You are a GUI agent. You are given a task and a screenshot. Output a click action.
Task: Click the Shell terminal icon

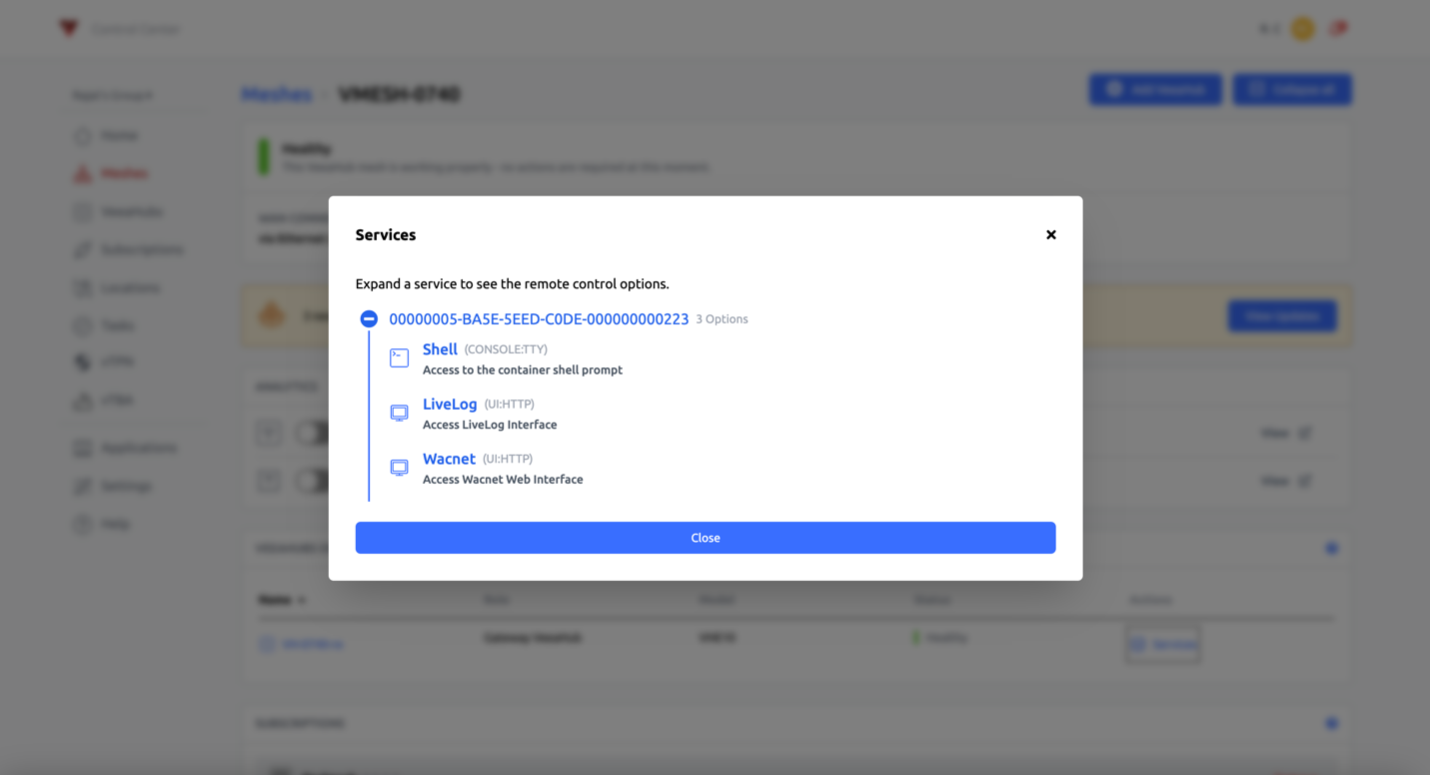pyautogui.click(x=399, y=358)
